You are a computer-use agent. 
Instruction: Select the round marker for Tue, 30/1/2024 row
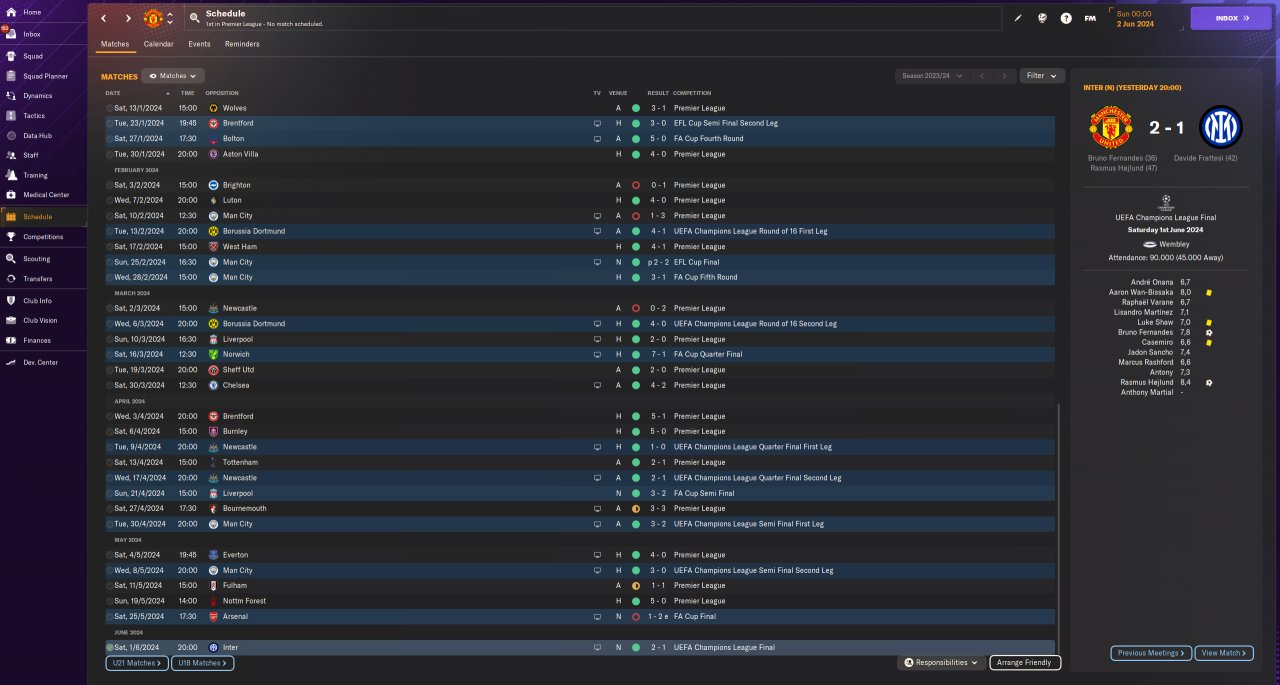[x=110, y=154]
